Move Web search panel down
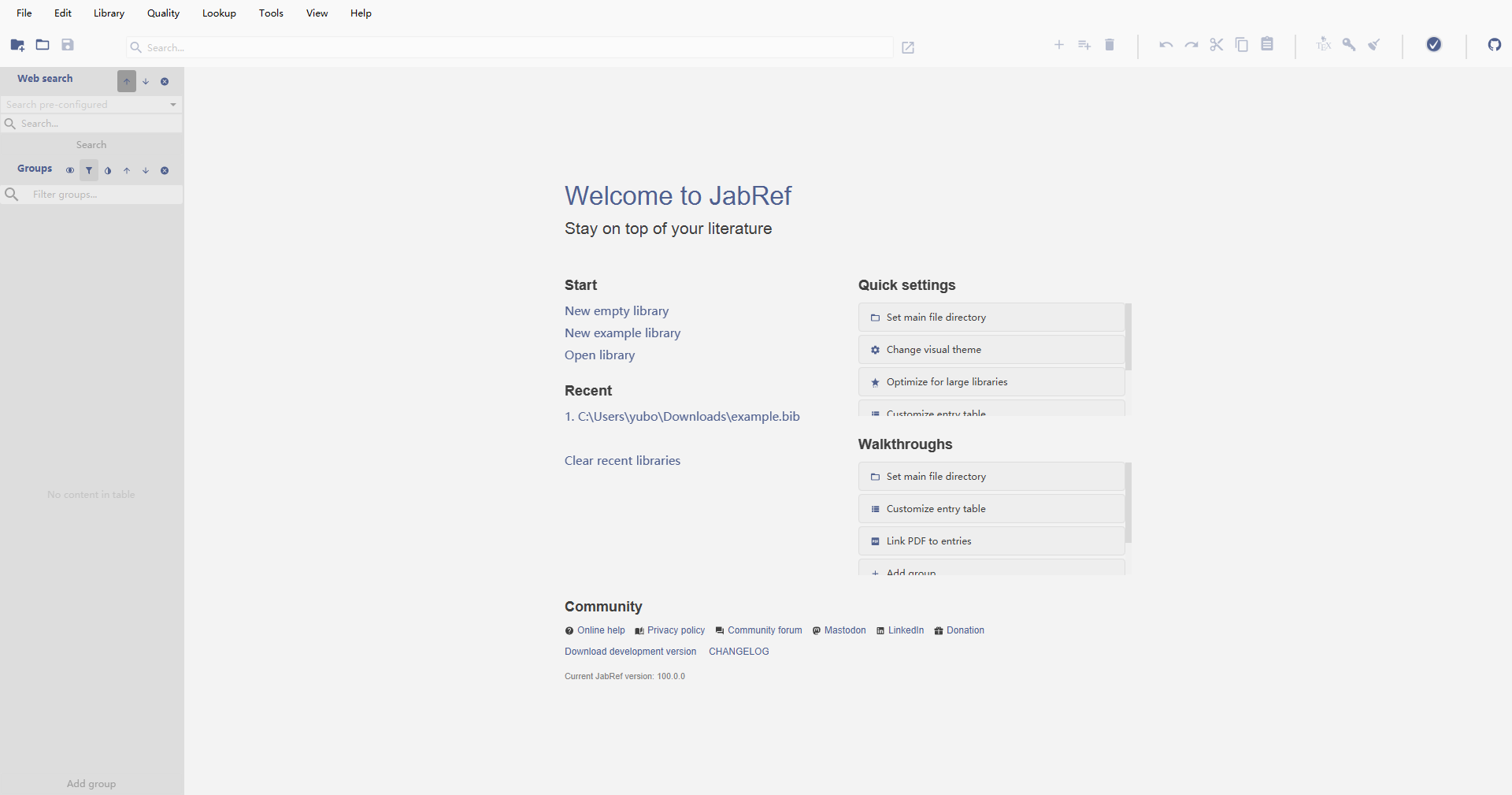Image resolution: width=1512 pixels, height=795 pixels. (146, 81)
